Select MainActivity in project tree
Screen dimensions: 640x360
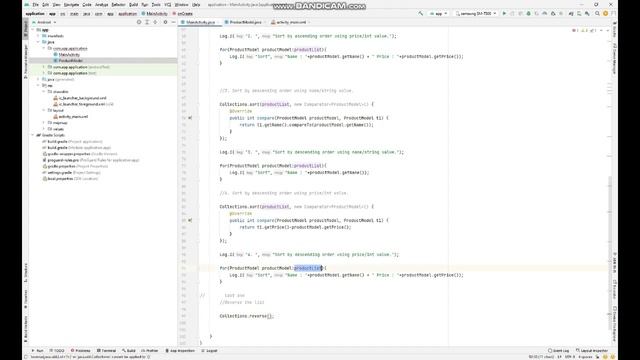(69, 54)
